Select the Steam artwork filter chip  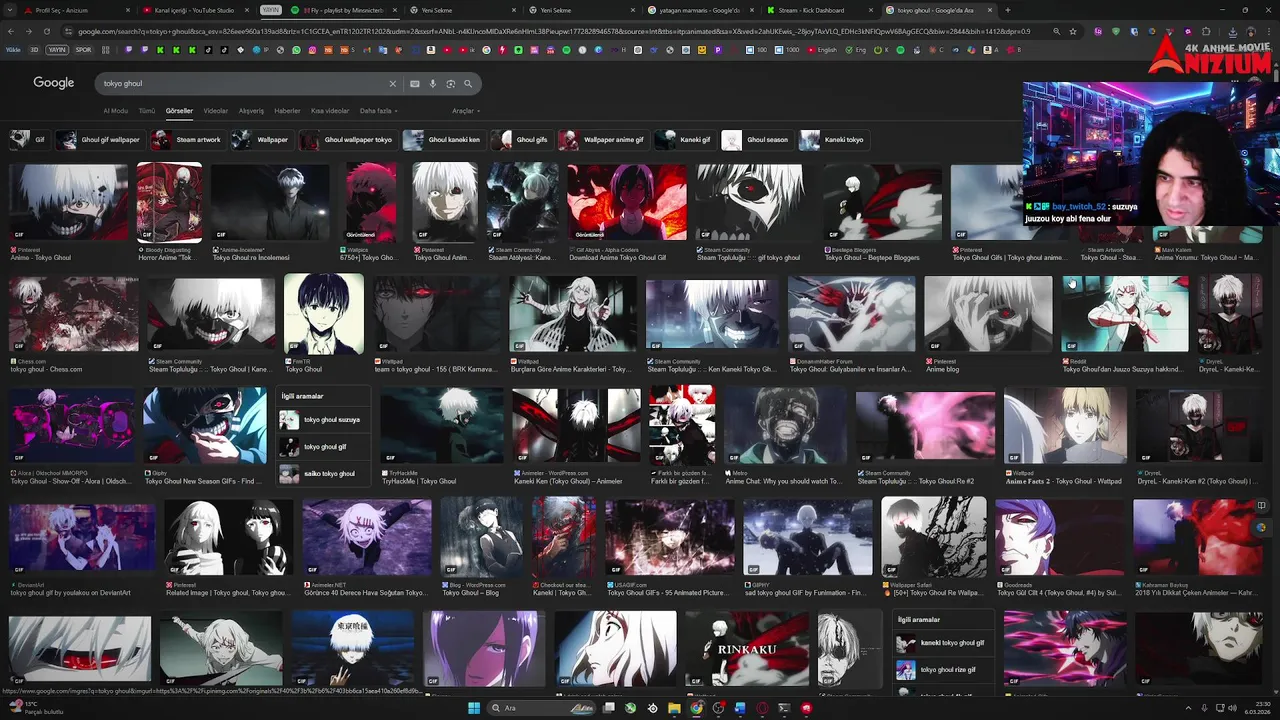click(x=187, y=140)
